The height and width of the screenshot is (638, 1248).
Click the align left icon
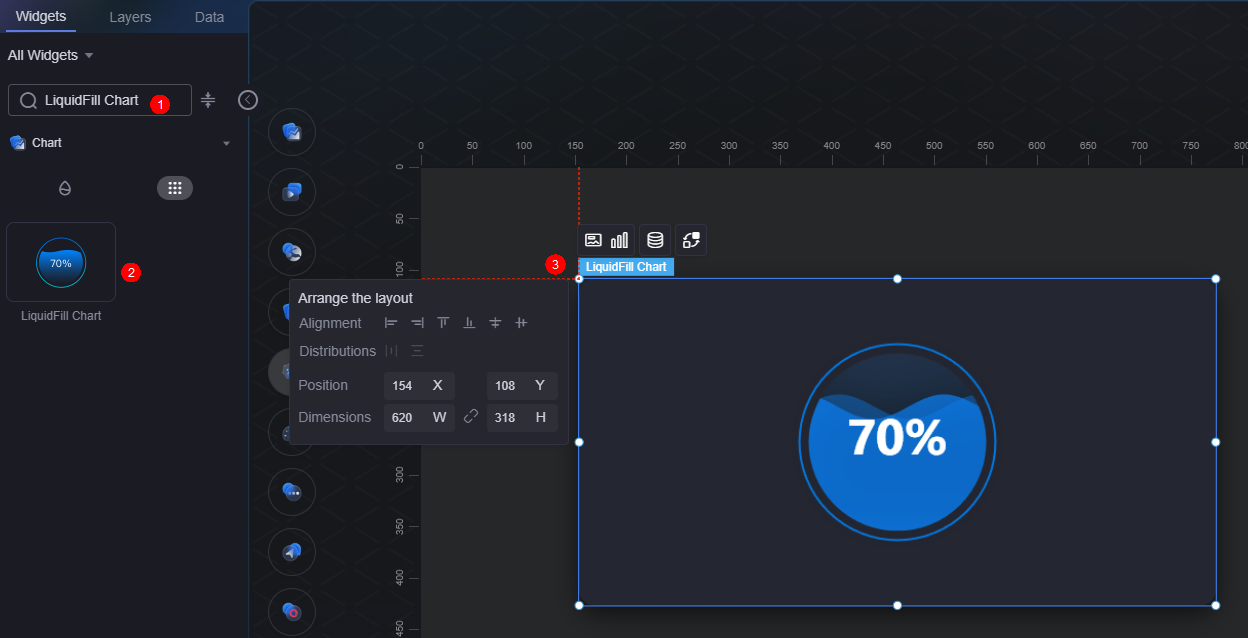click(x=391, y=323)
